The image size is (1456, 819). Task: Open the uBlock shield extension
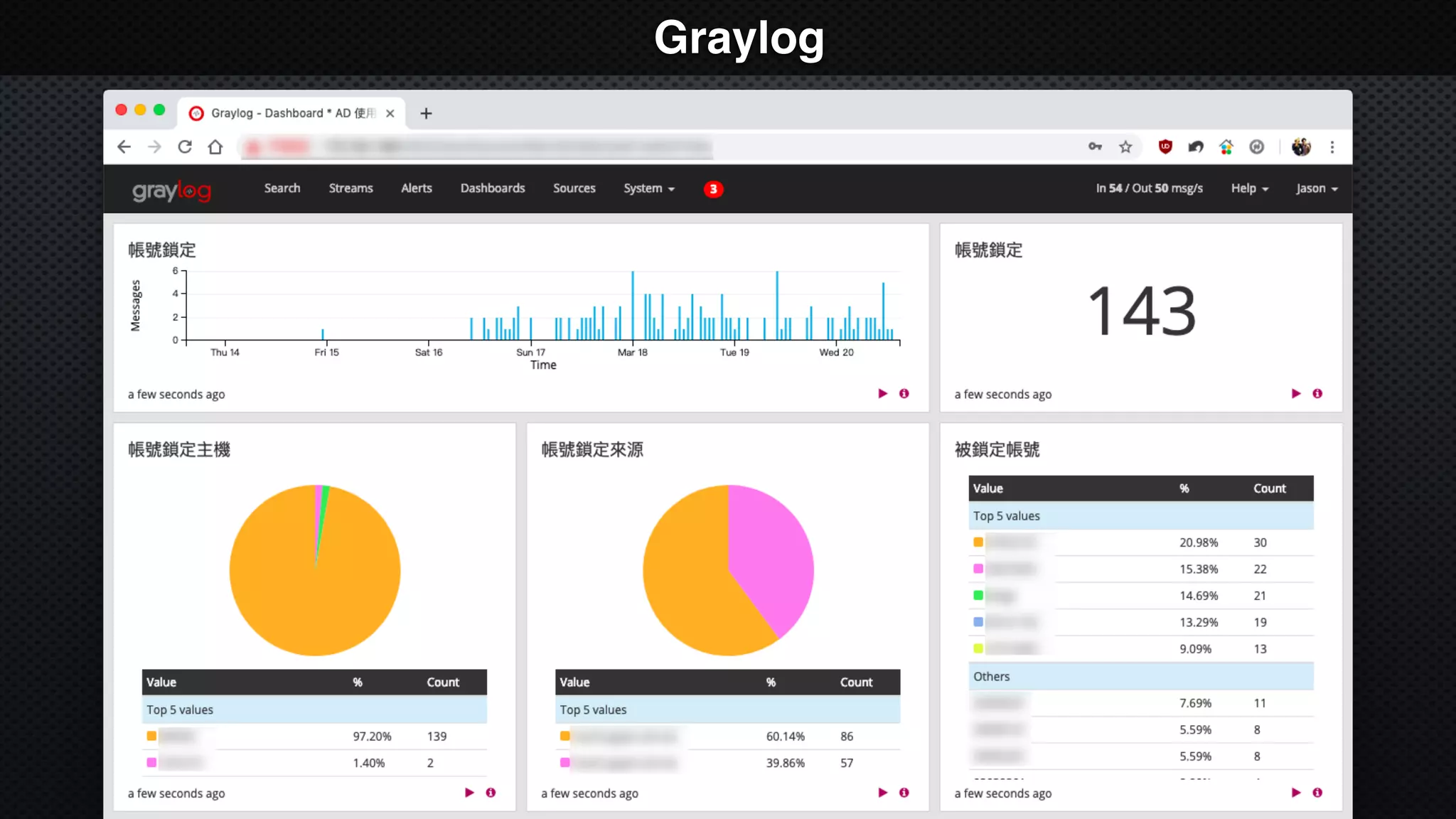click(1165, 147)
